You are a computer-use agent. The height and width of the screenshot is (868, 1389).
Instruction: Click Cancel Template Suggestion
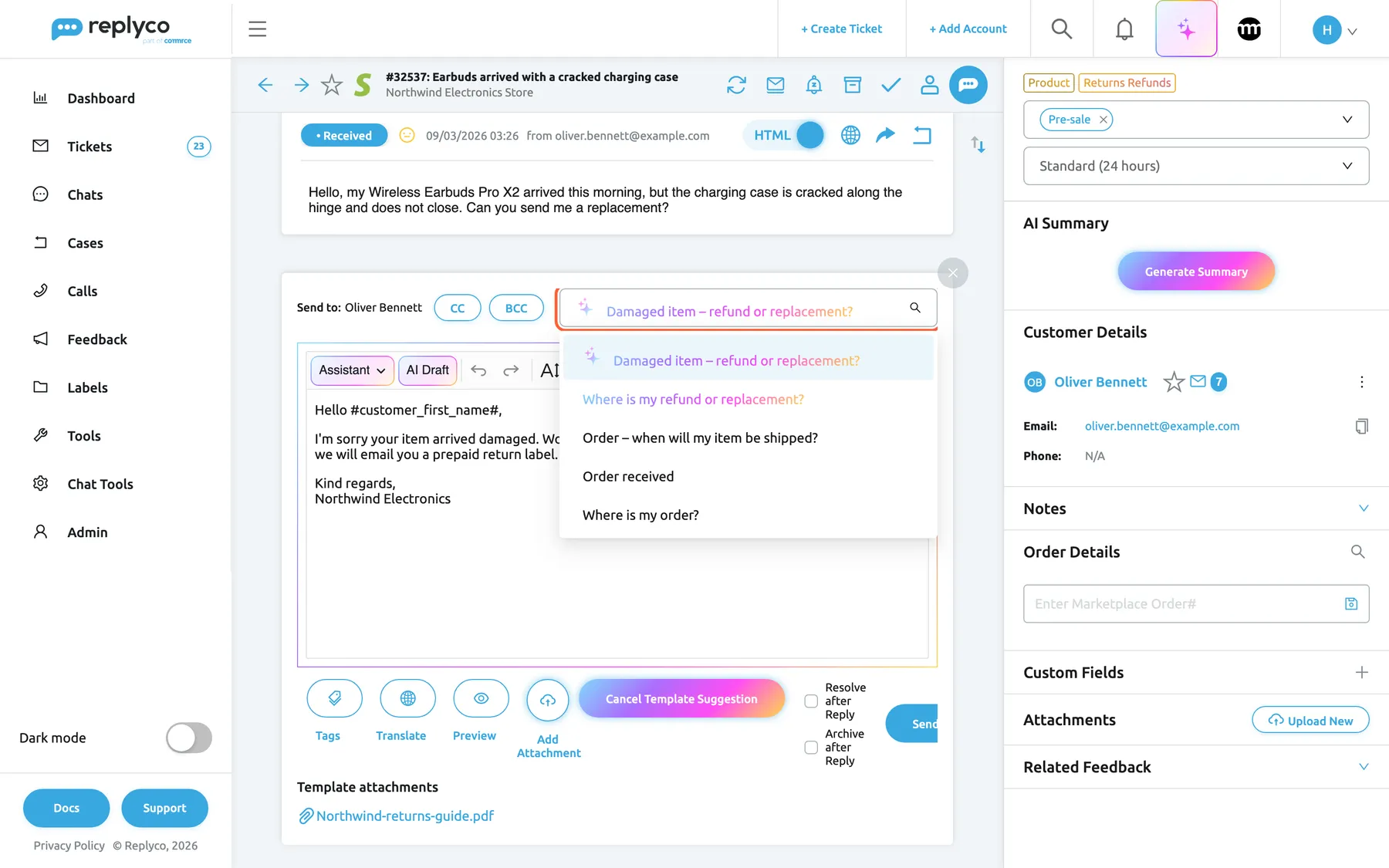[681, 699]
